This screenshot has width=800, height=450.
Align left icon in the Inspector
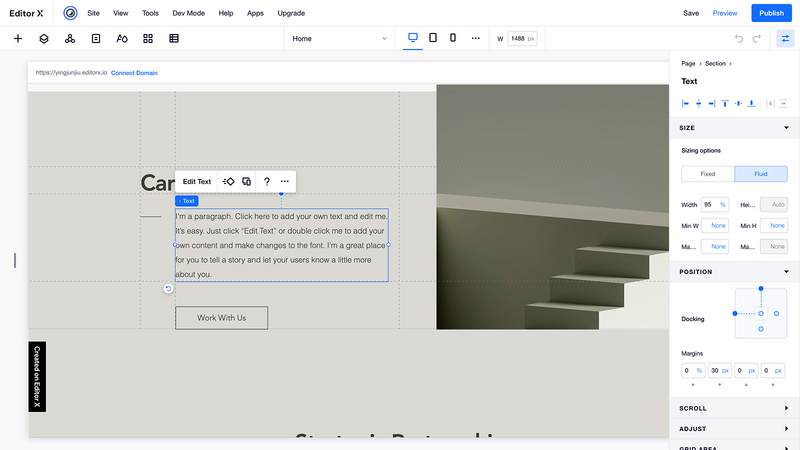click(x=685, y=104)
